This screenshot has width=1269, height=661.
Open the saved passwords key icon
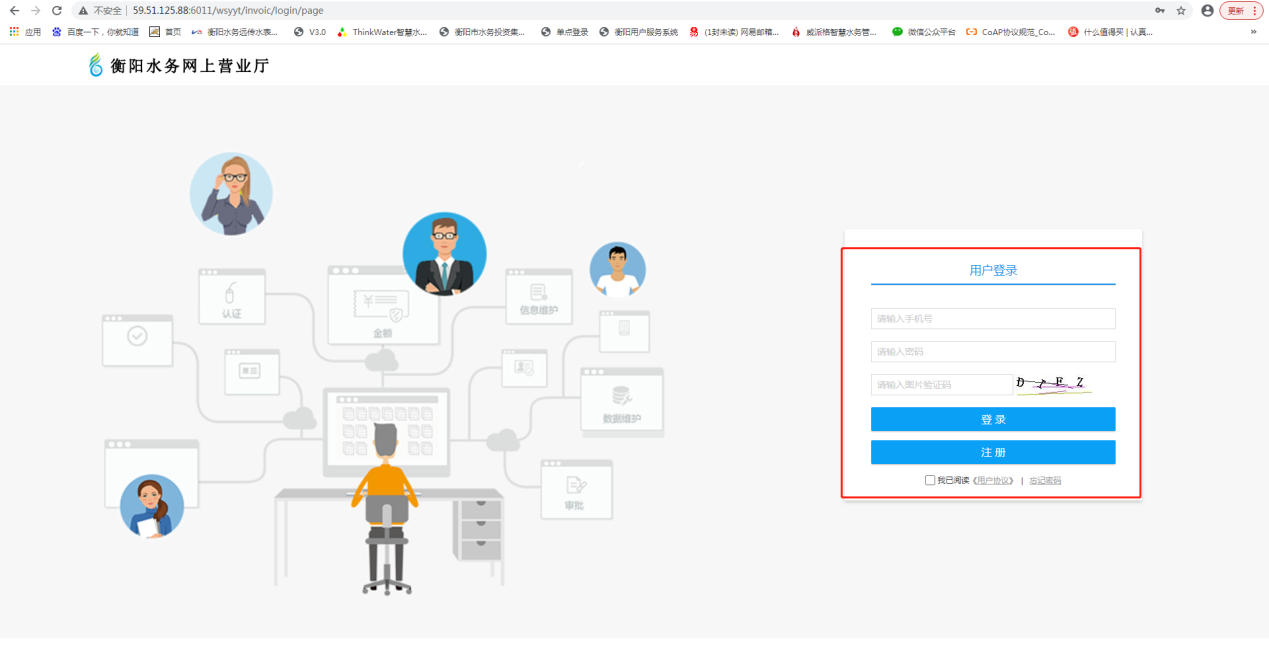coord(1159,10)
